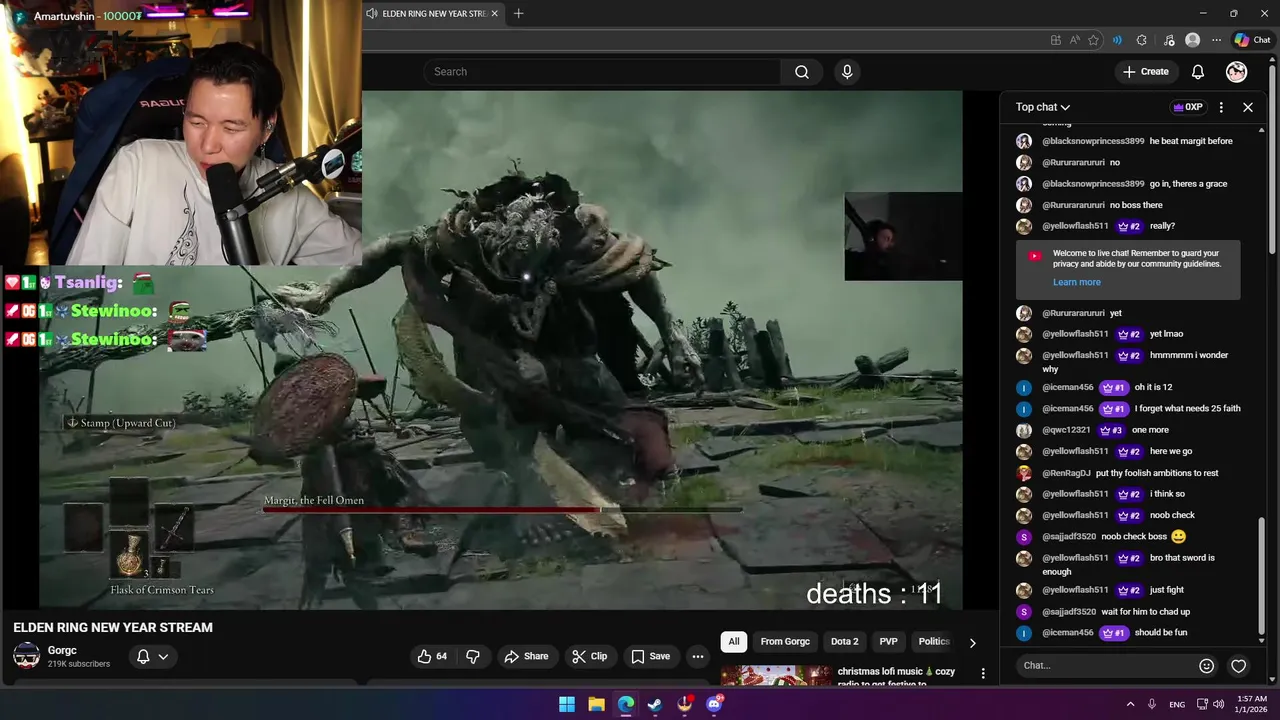Screen dimensions: 1280x720
Task: Select the From Gorgc chip
Action: click(x=785, y=642)
